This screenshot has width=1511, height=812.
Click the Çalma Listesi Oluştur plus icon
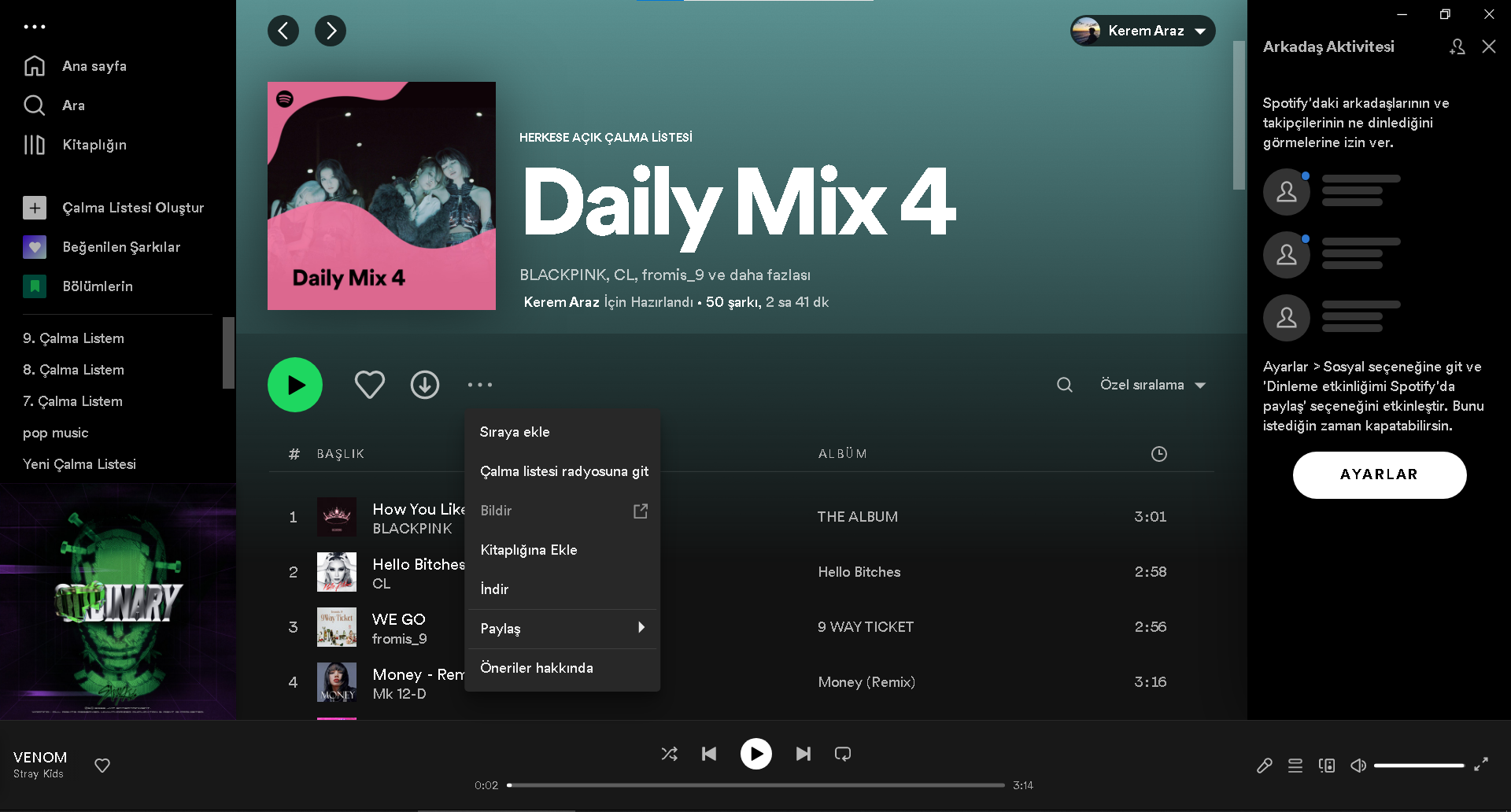(x=35, y=208)
